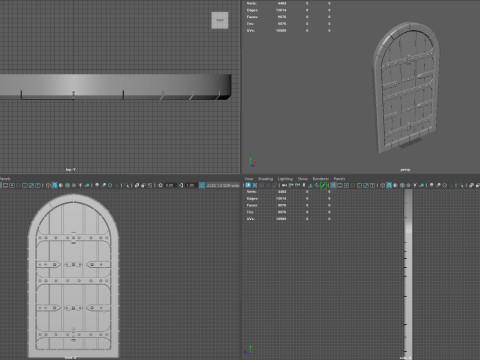
Task: Select Smooth Shade All in front panel
Action: click(x=54, y=185)
